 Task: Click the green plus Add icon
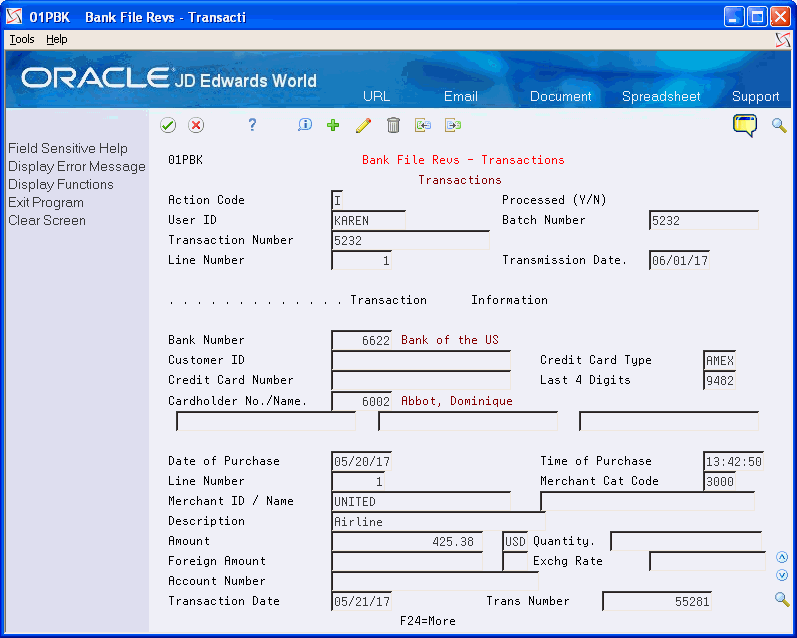[333, 125]
